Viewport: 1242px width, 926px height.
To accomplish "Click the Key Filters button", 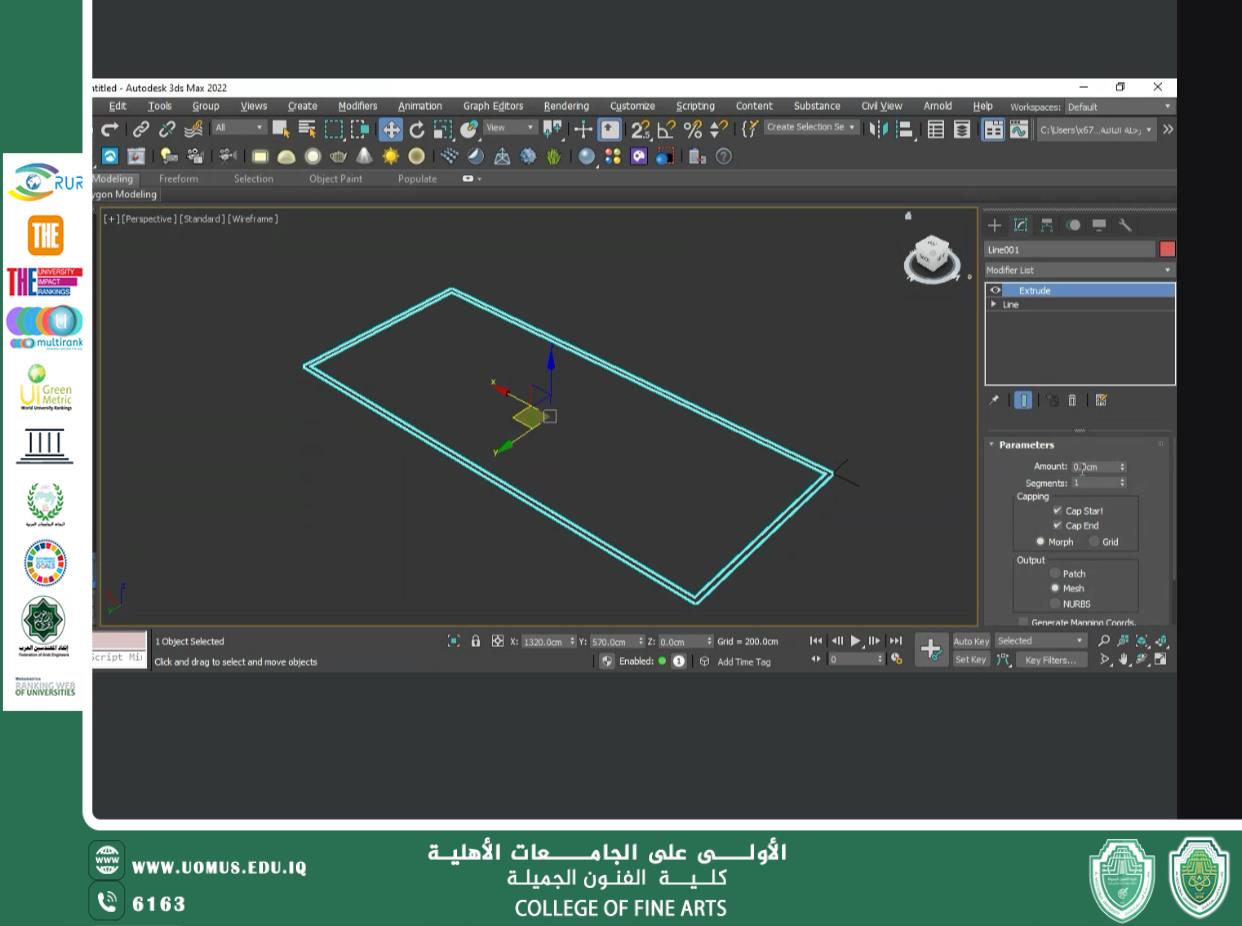I will [x=1052, y=660].
